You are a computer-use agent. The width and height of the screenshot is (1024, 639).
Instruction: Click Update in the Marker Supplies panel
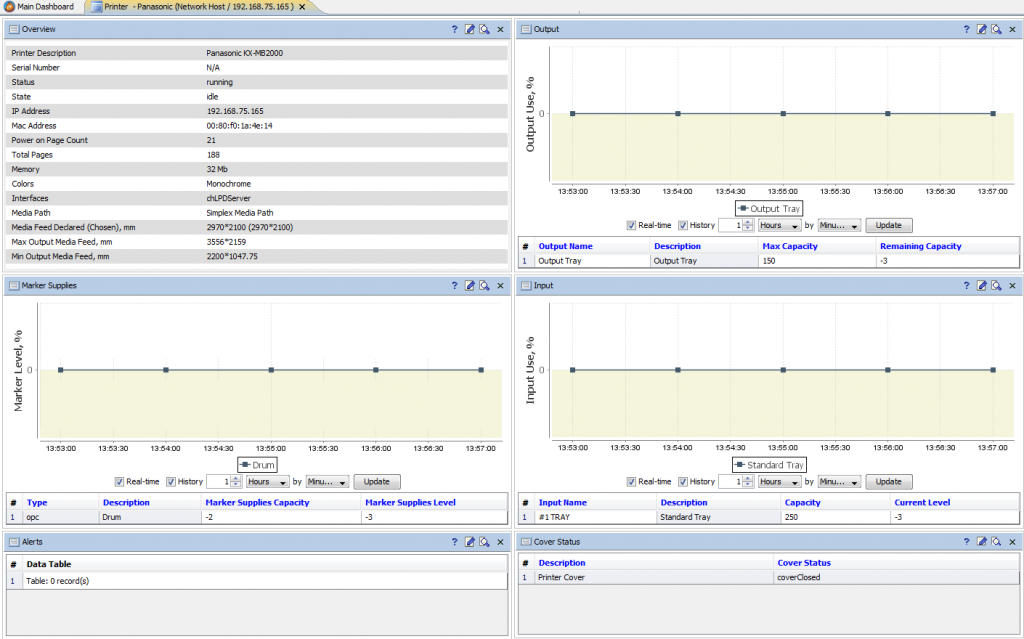pyautogui.click(x=377, y=481)
